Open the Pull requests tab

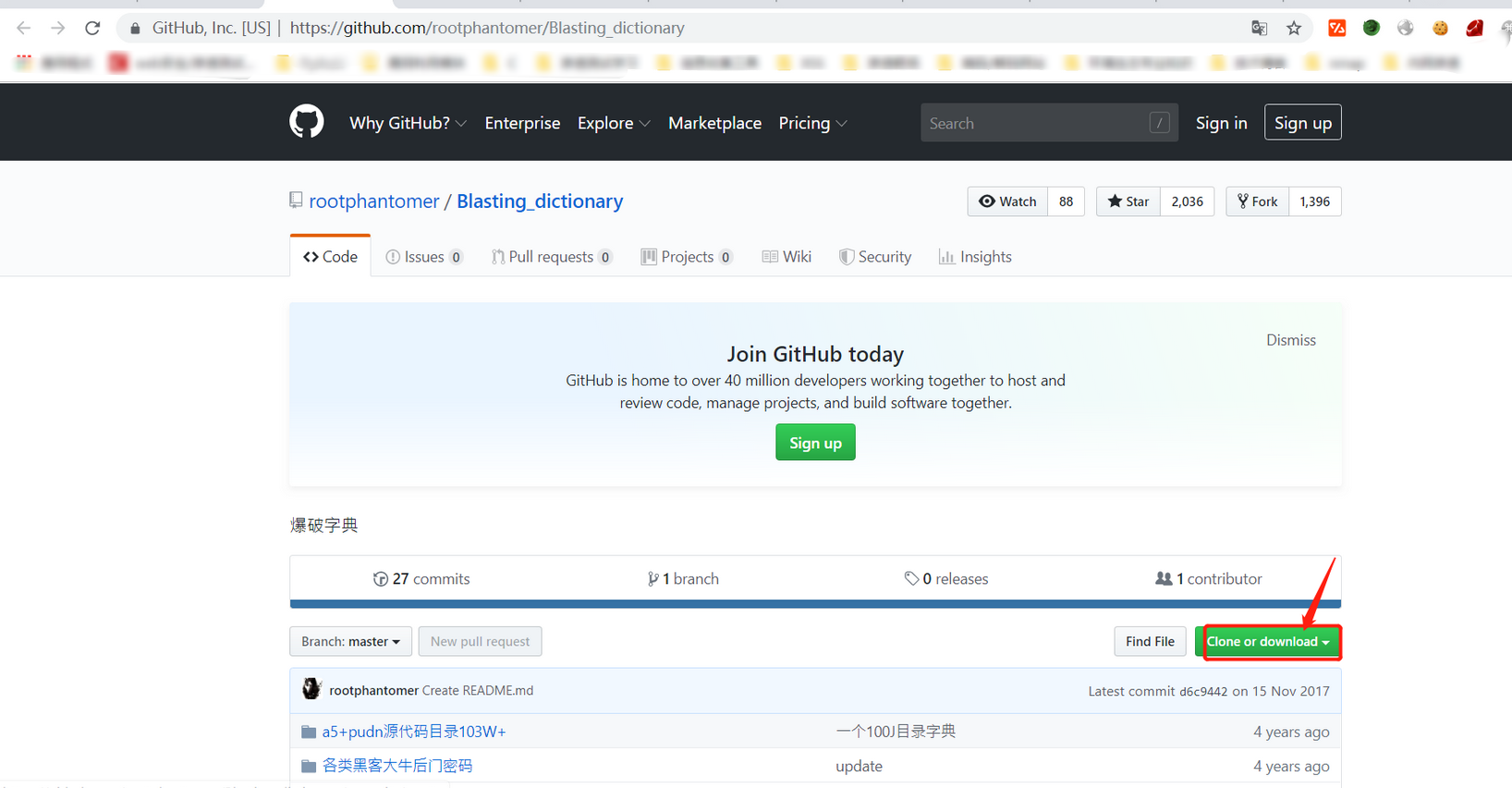(552, 257)
